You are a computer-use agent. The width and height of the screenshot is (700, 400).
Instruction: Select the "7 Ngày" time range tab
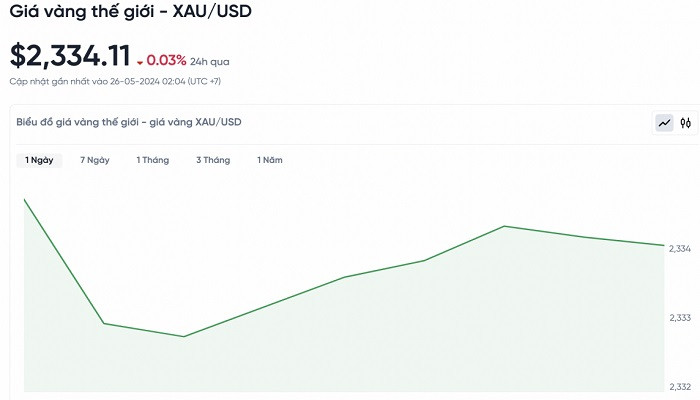pyautogui.click(x=95, y=160)
